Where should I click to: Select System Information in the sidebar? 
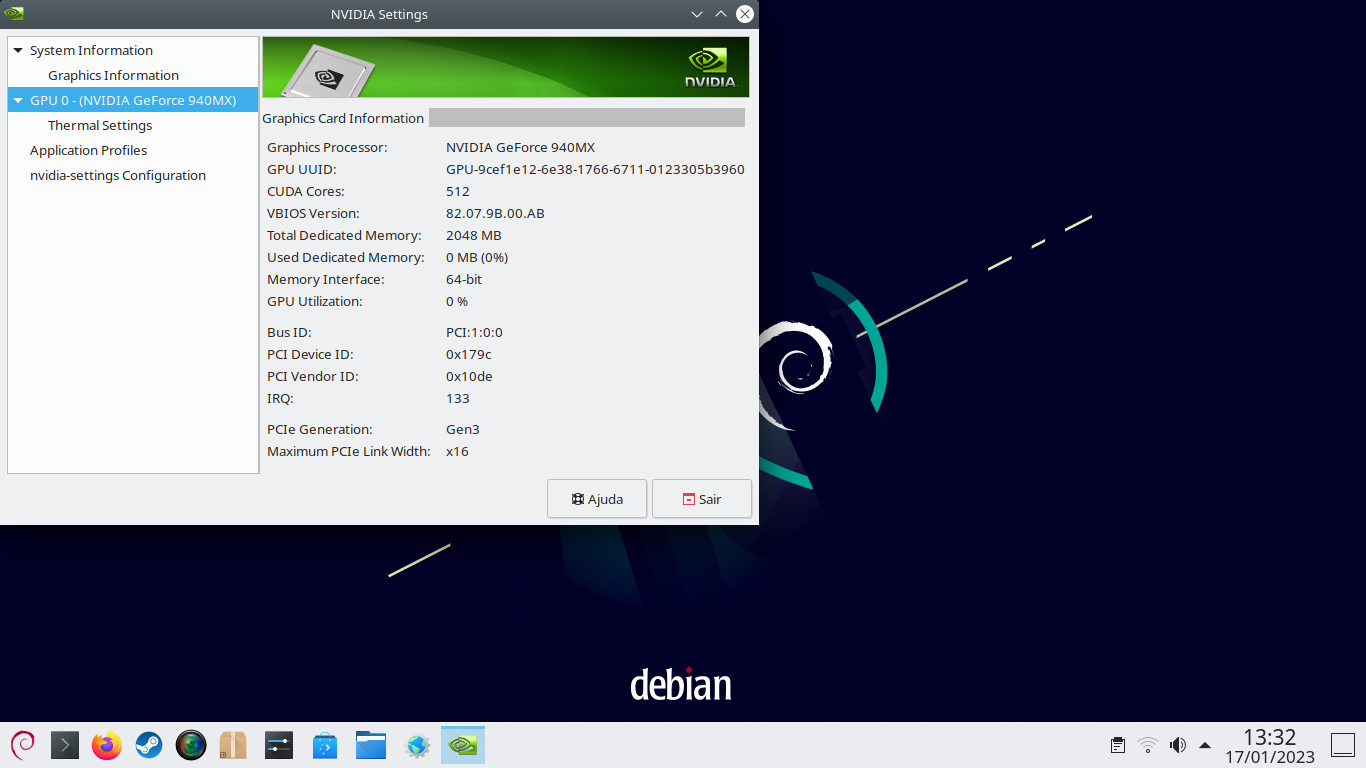(91, 50)
